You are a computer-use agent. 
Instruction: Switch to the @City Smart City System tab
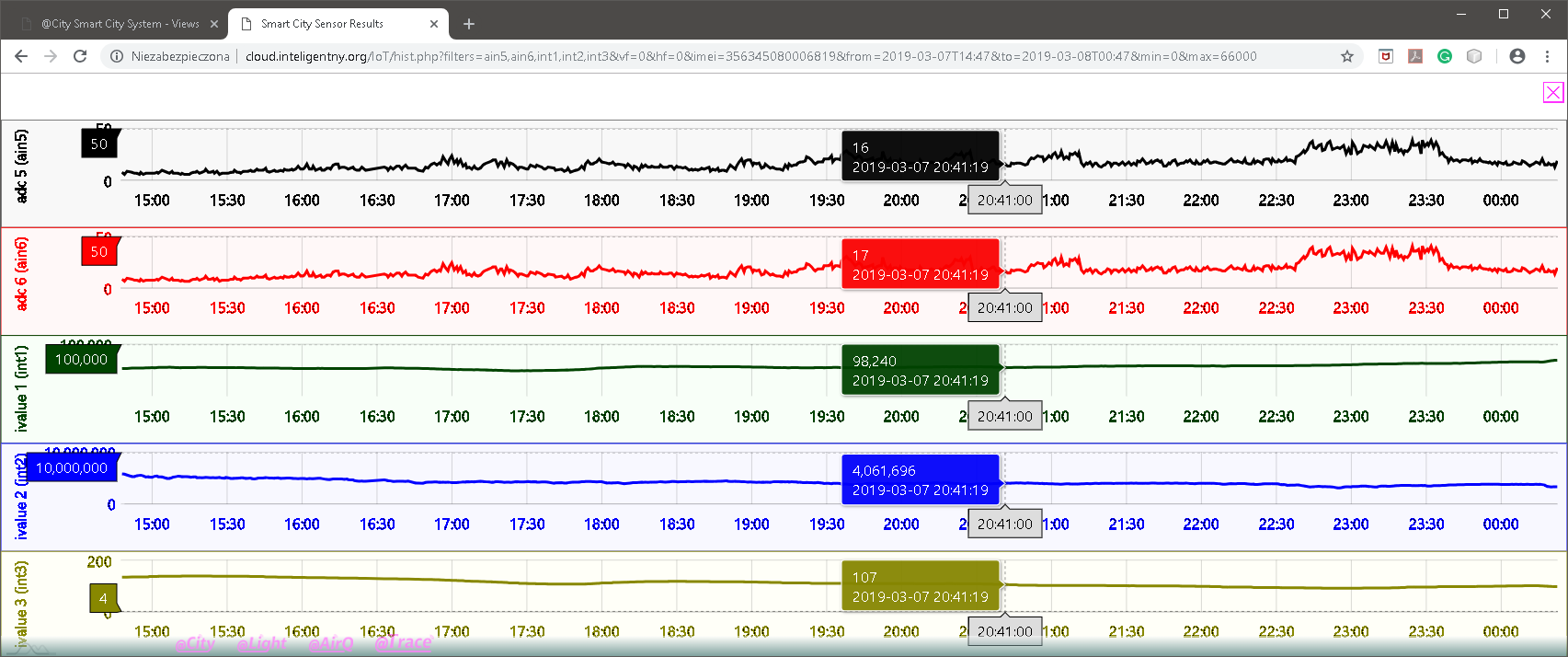120,24
